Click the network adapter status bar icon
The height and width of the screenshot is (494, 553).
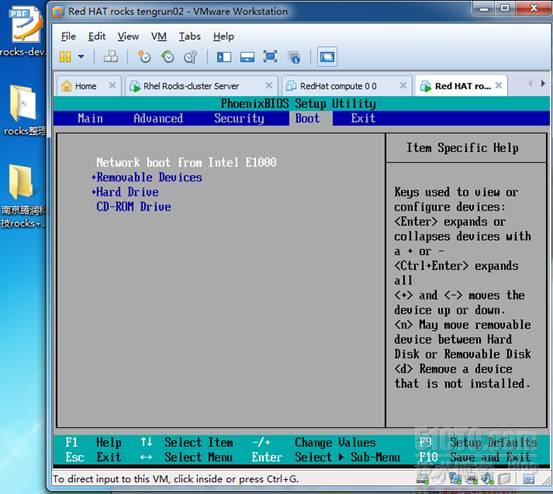pos(455,478)
